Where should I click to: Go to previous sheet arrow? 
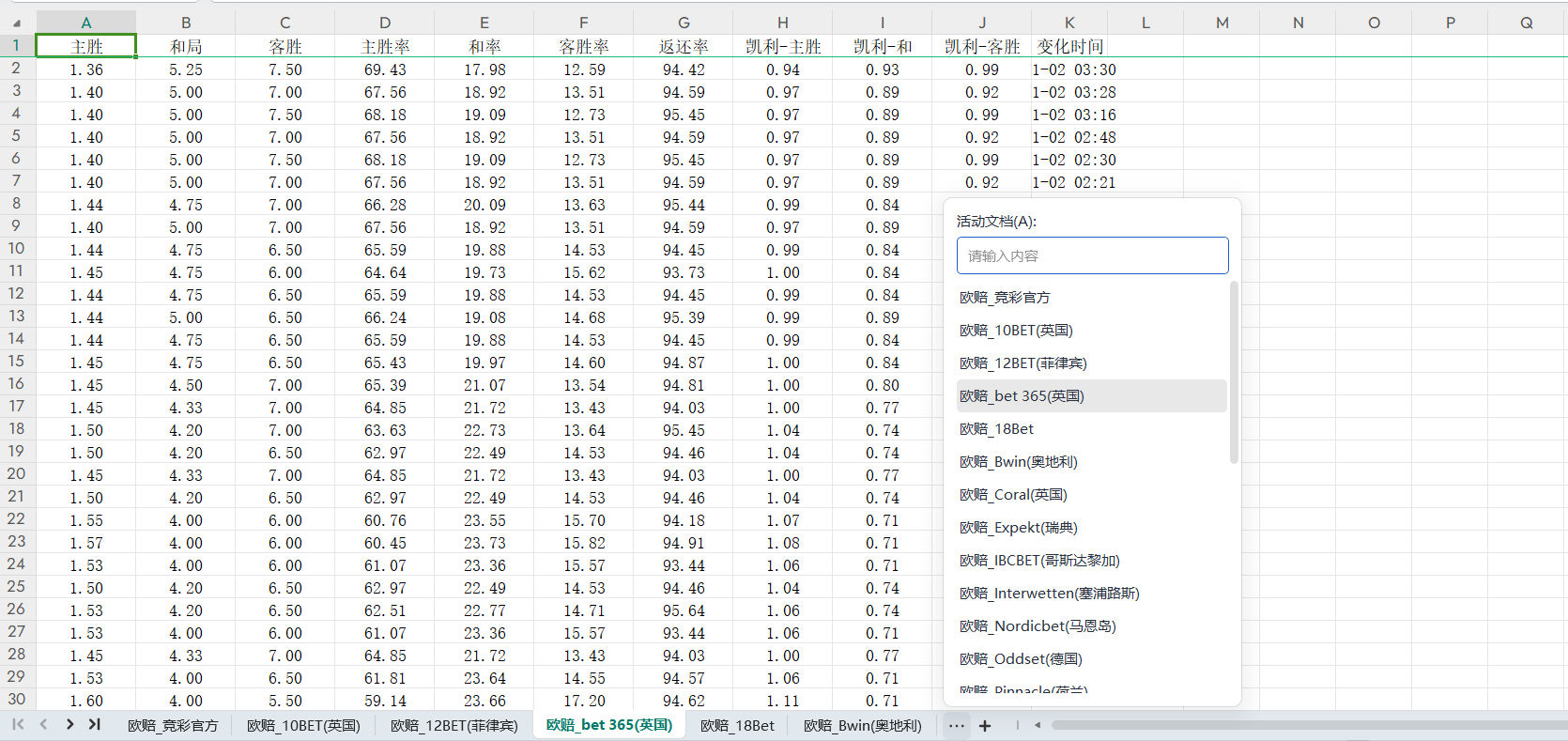click(43, 724)
